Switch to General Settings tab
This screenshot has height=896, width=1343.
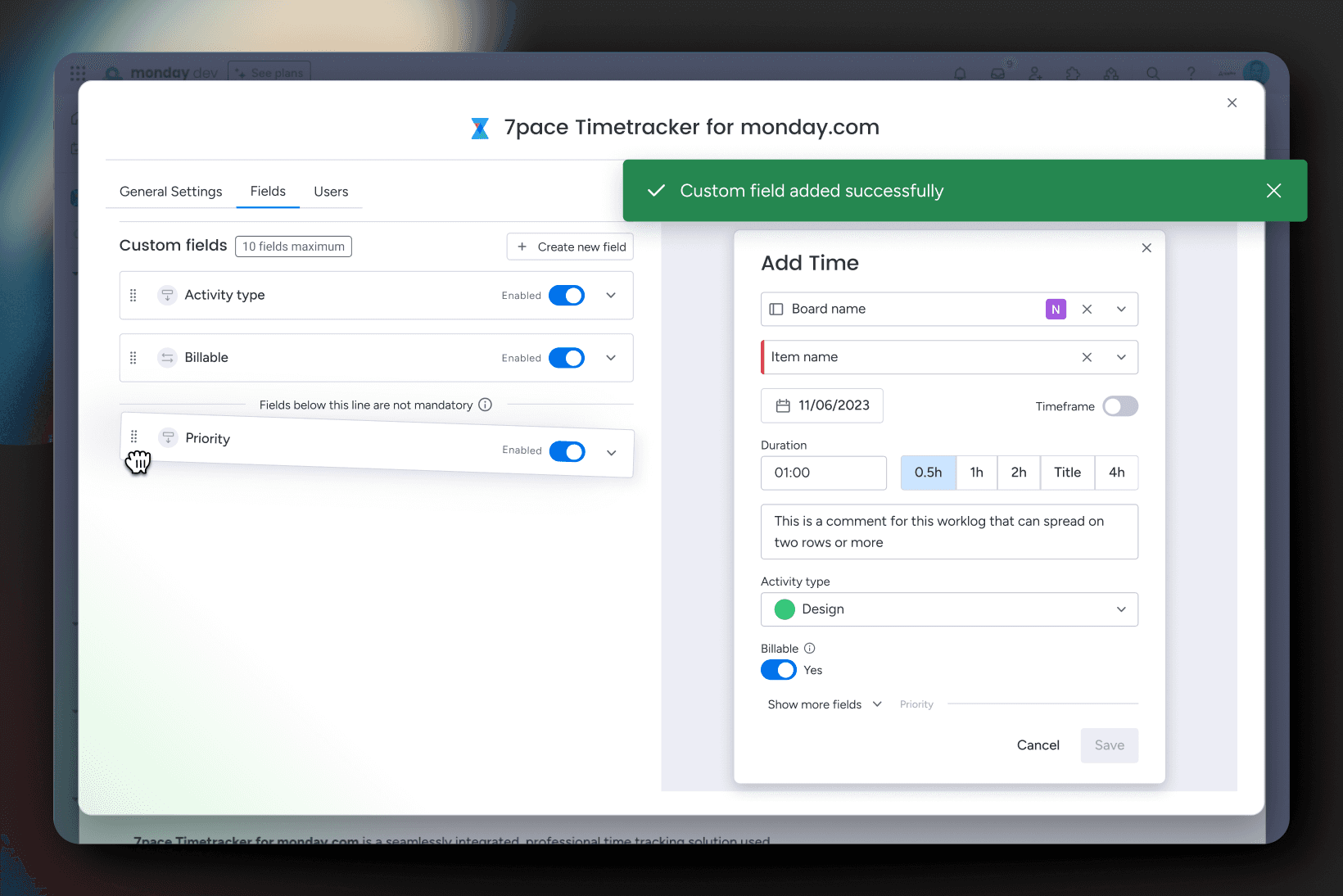170,192
